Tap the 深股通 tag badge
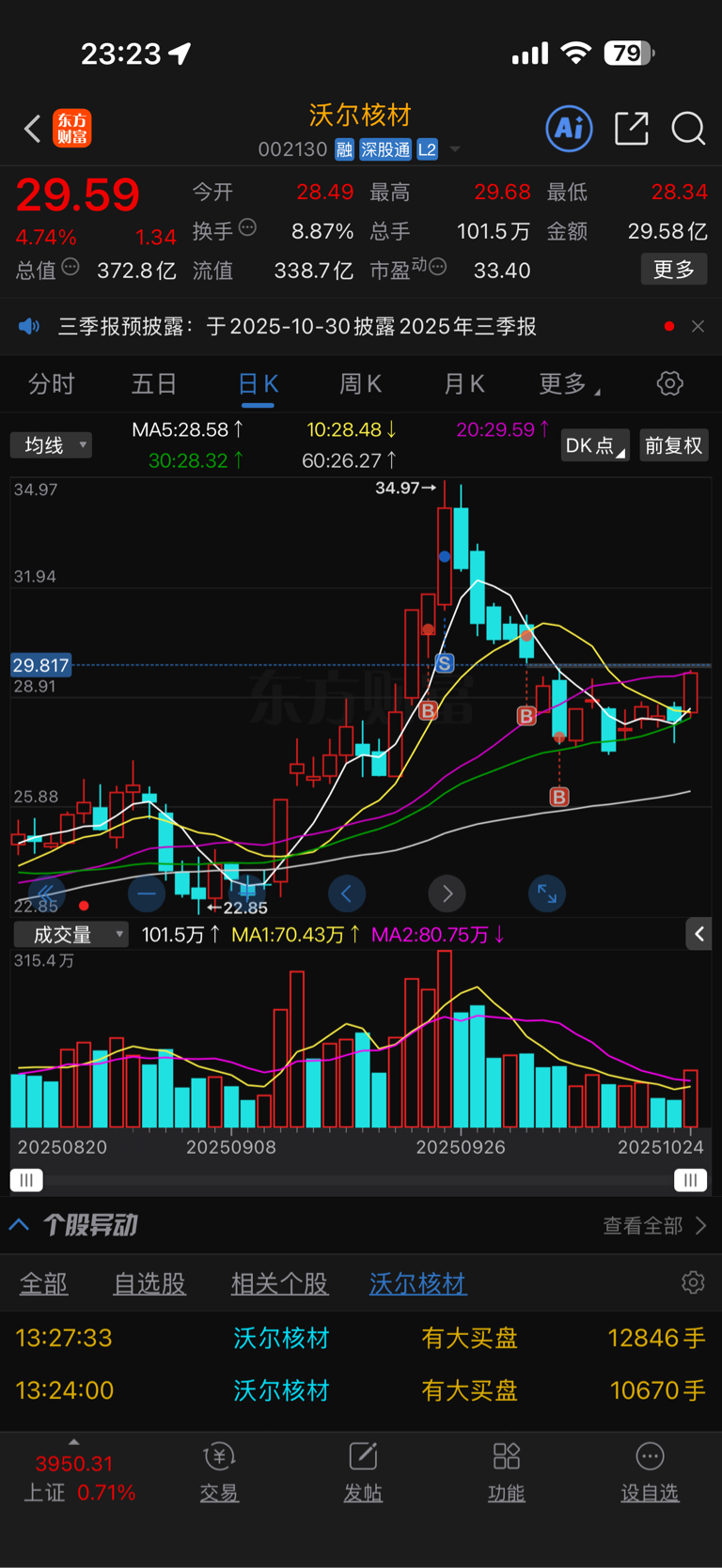Screen dimensions: 722x1568 (385, 149)
